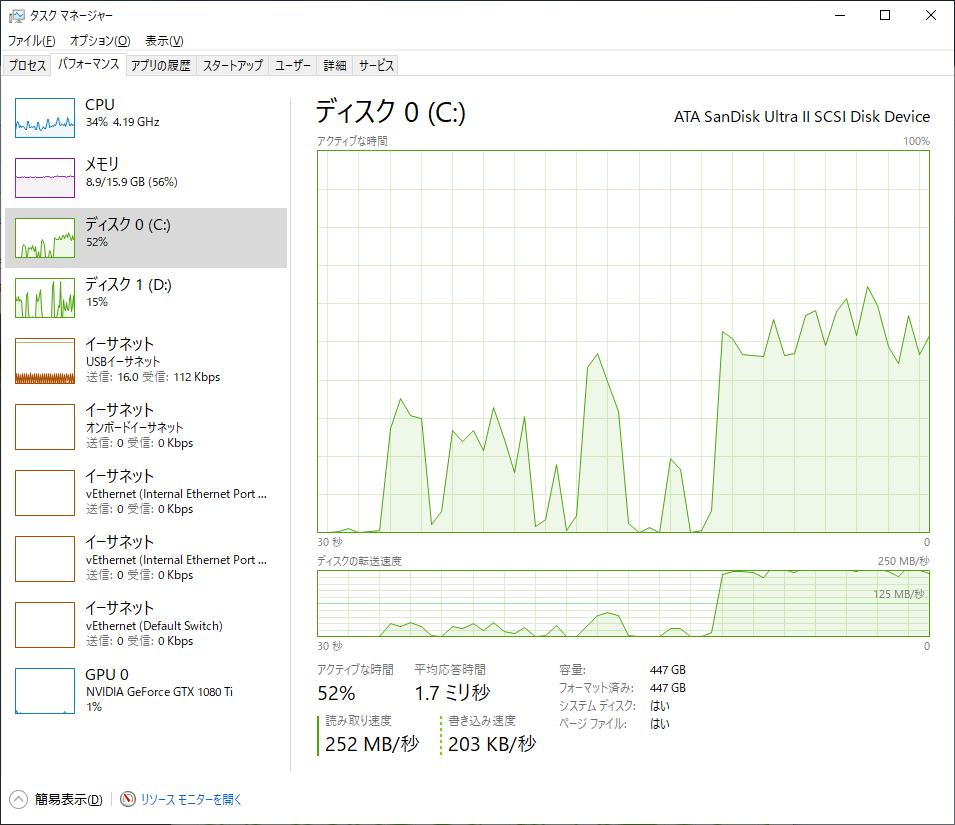Select the ディスク 0 (C:) graph thumbnail
Screen dimensions: 955x825
[45, 237]
